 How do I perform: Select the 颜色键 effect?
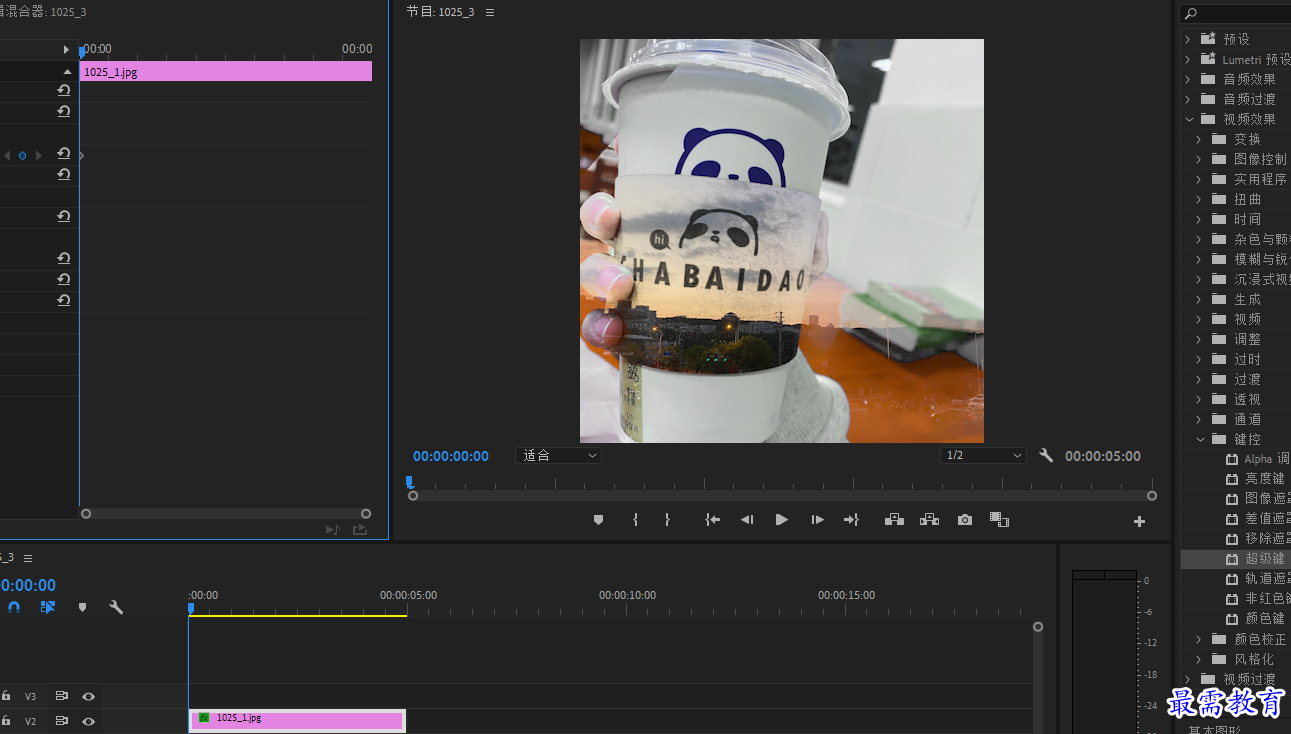pos(1264,619)
